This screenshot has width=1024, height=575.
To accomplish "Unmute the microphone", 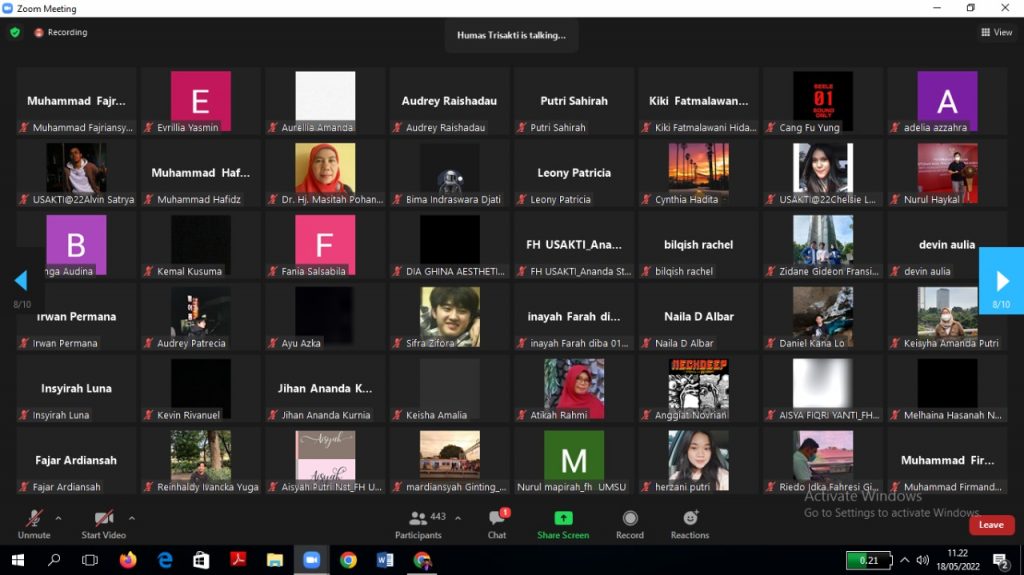I will pyautogui.click(x=34, y=518).
